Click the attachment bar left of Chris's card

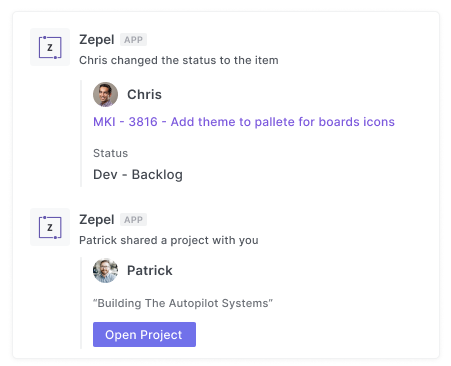tap(81, 133)
